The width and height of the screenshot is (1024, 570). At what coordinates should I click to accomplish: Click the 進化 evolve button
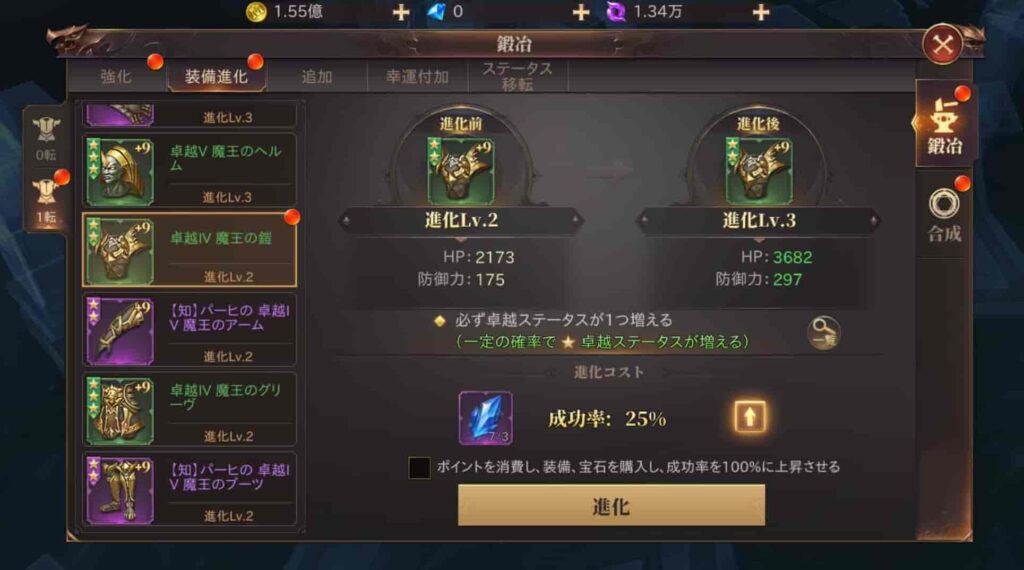(x=611, y=505)
